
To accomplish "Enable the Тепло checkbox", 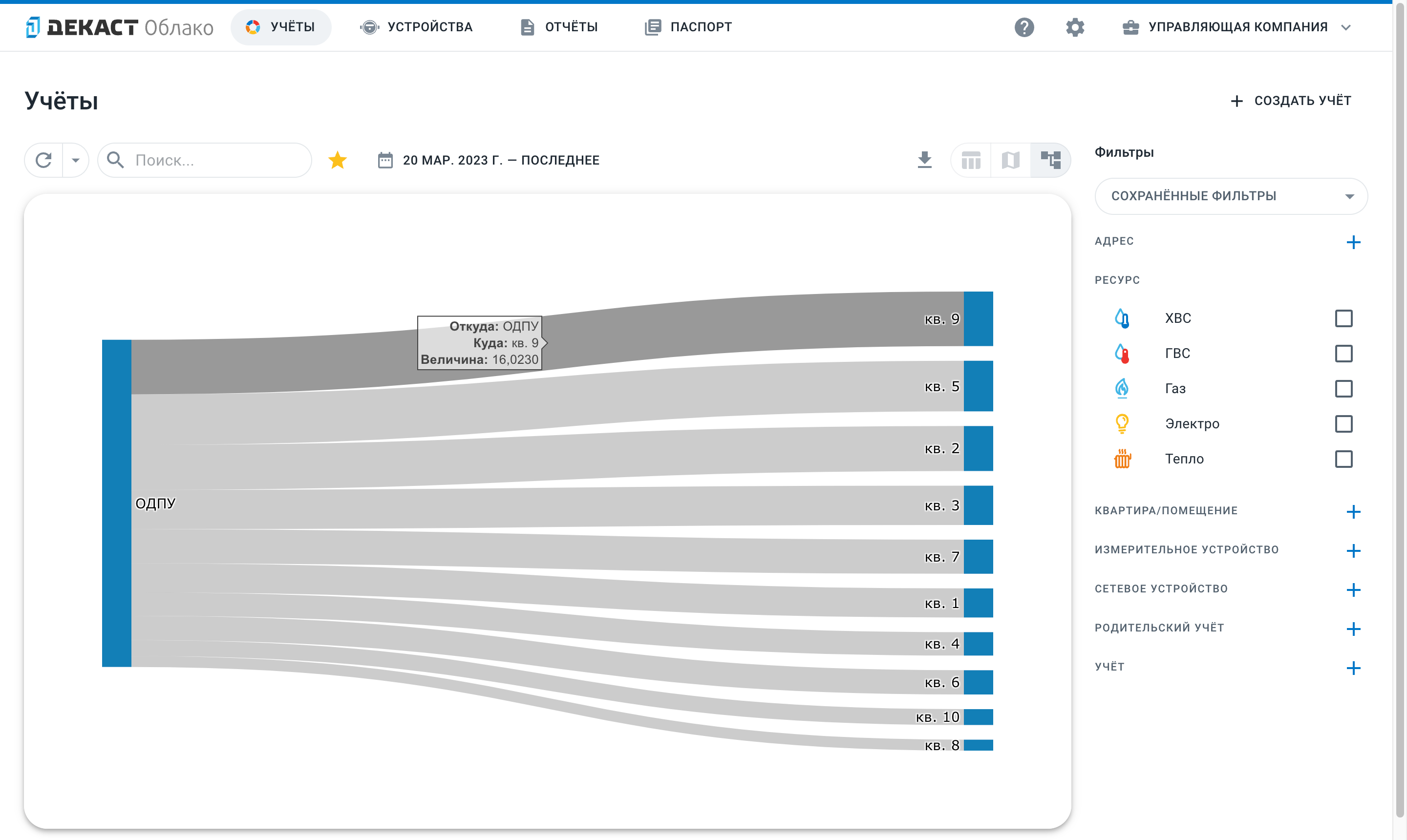I will [x=1343, y=459].
